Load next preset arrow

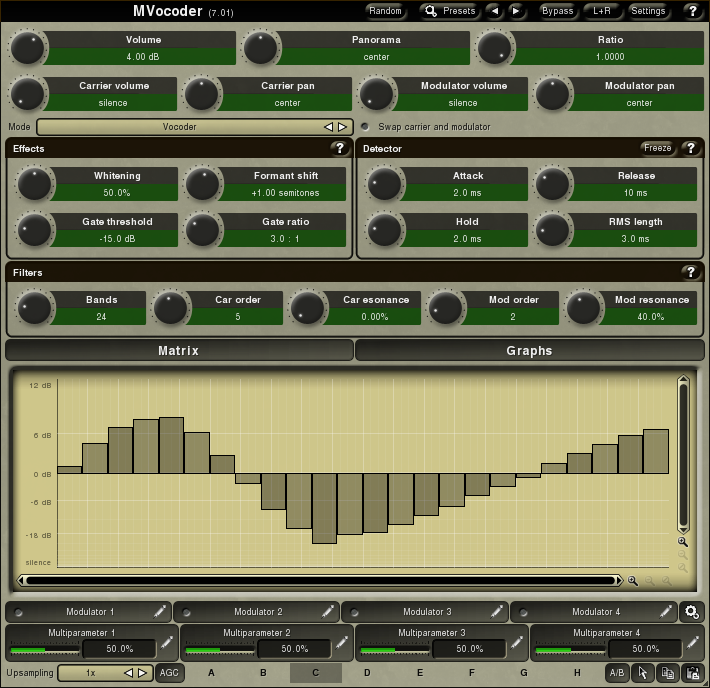(515, 11)
